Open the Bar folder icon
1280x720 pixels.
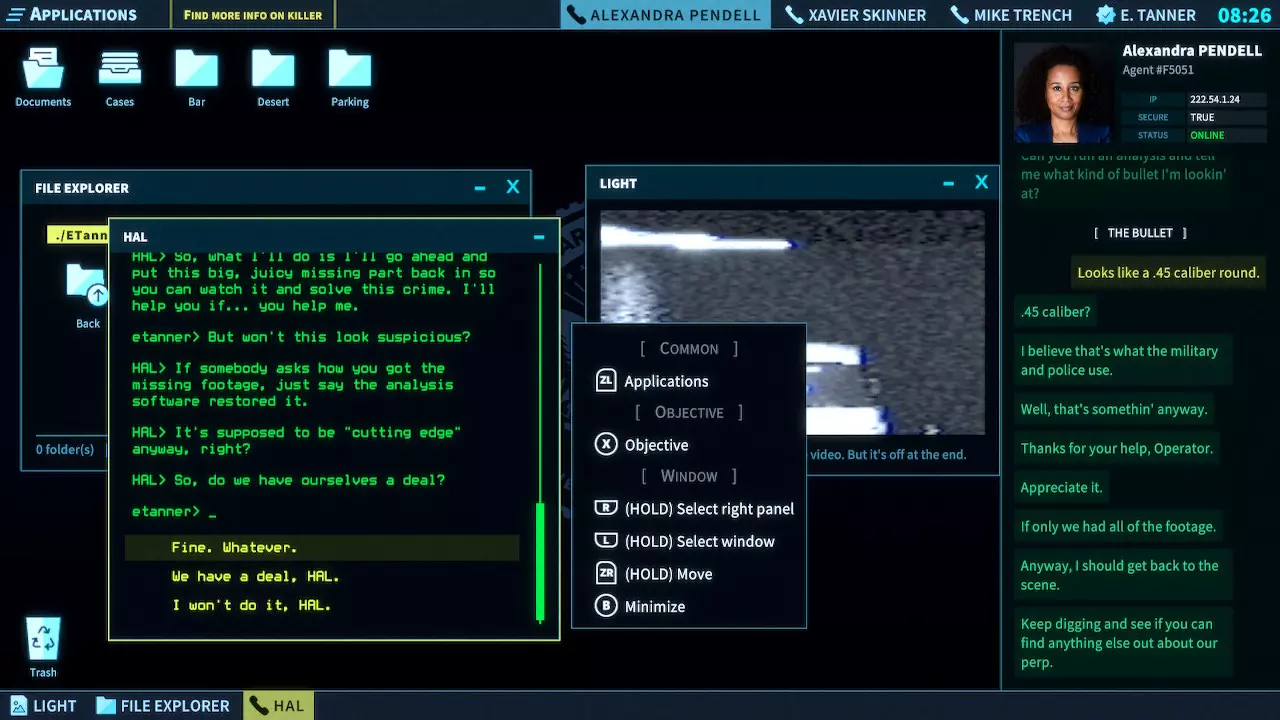196,69
